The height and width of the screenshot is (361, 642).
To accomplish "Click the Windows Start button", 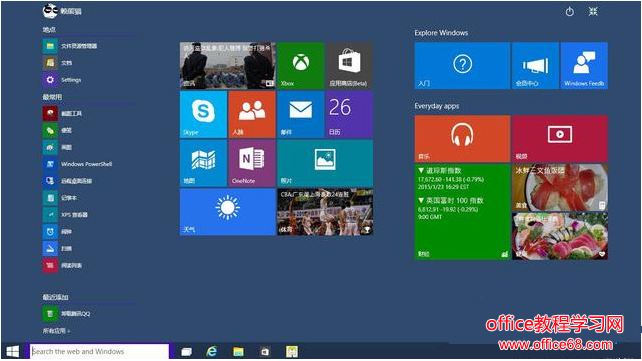I will click(x=13, y=351).
